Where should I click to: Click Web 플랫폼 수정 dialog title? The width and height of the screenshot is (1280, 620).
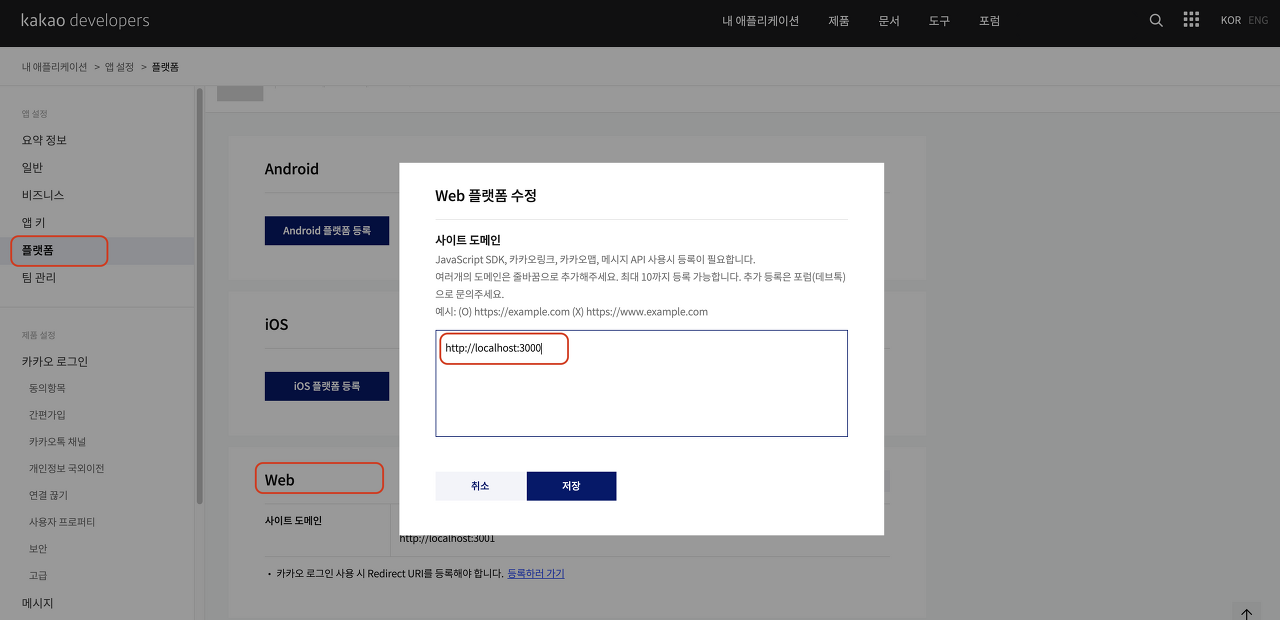pyautogui.click(x=486, y=196)
